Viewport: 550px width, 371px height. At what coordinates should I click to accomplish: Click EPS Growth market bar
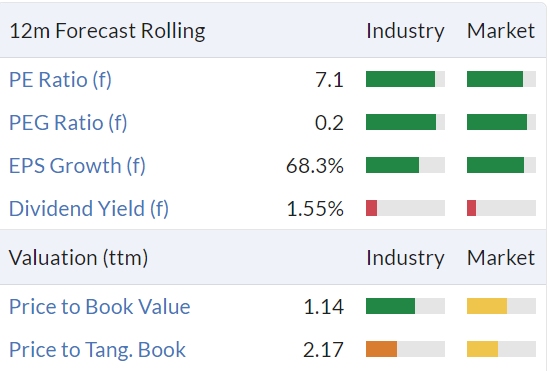[501, 165]
